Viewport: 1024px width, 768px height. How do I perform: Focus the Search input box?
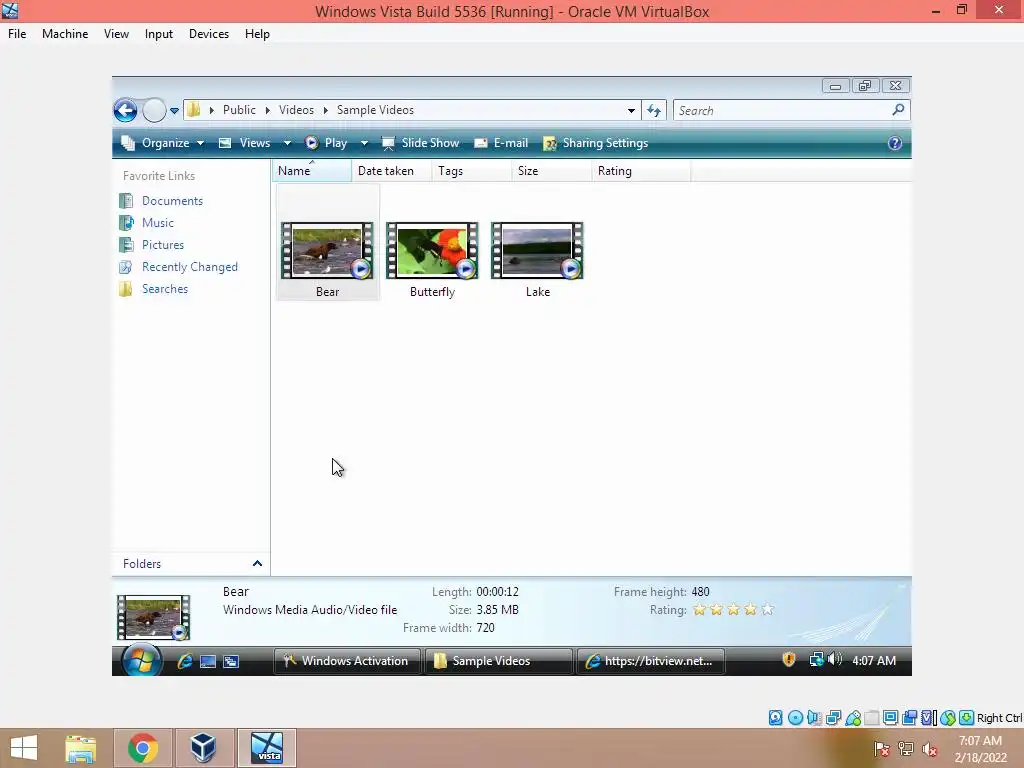pyautogui.click(x=782, y=110)
